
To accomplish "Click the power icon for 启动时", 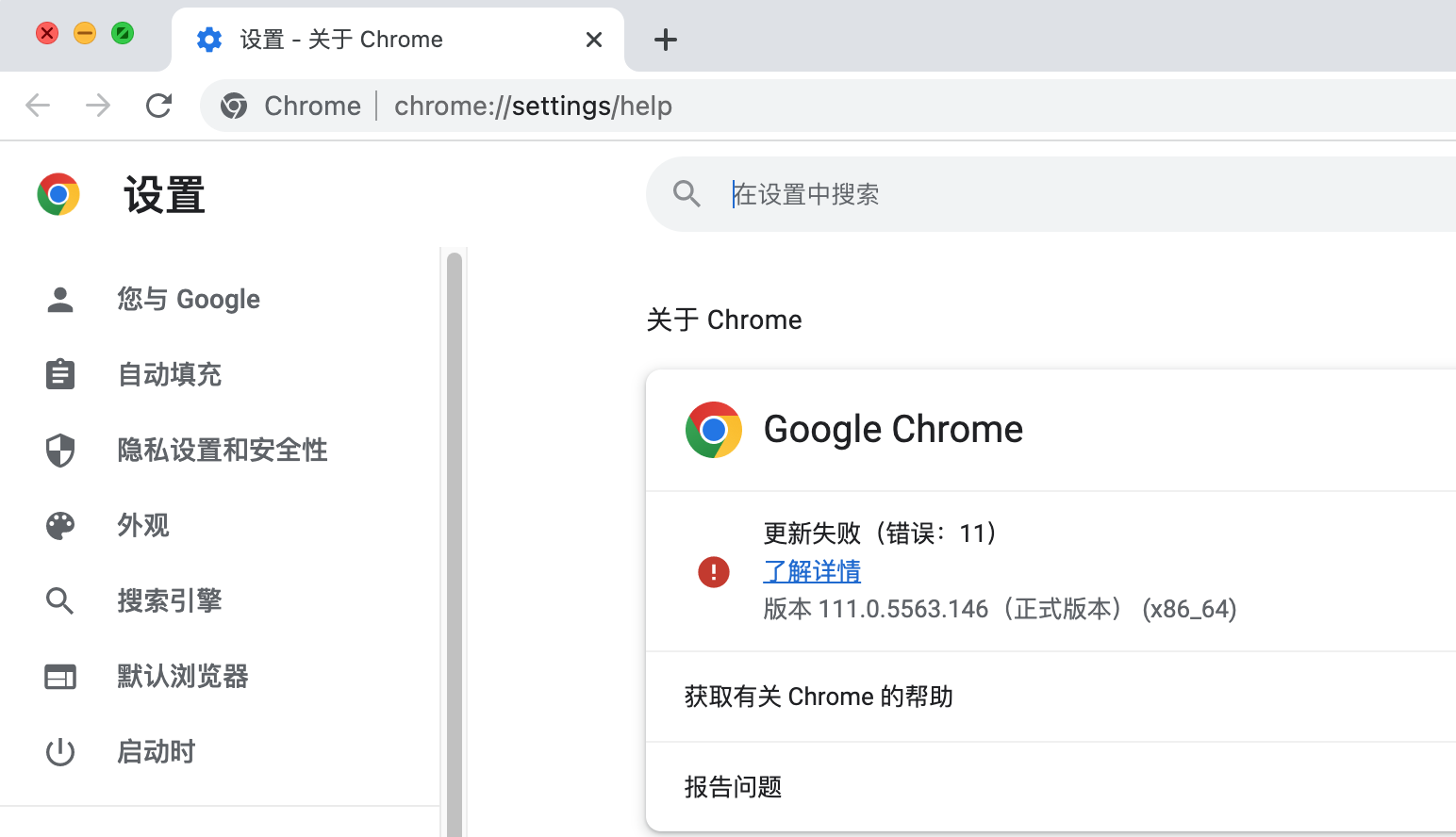I will [x=60, y=752].
